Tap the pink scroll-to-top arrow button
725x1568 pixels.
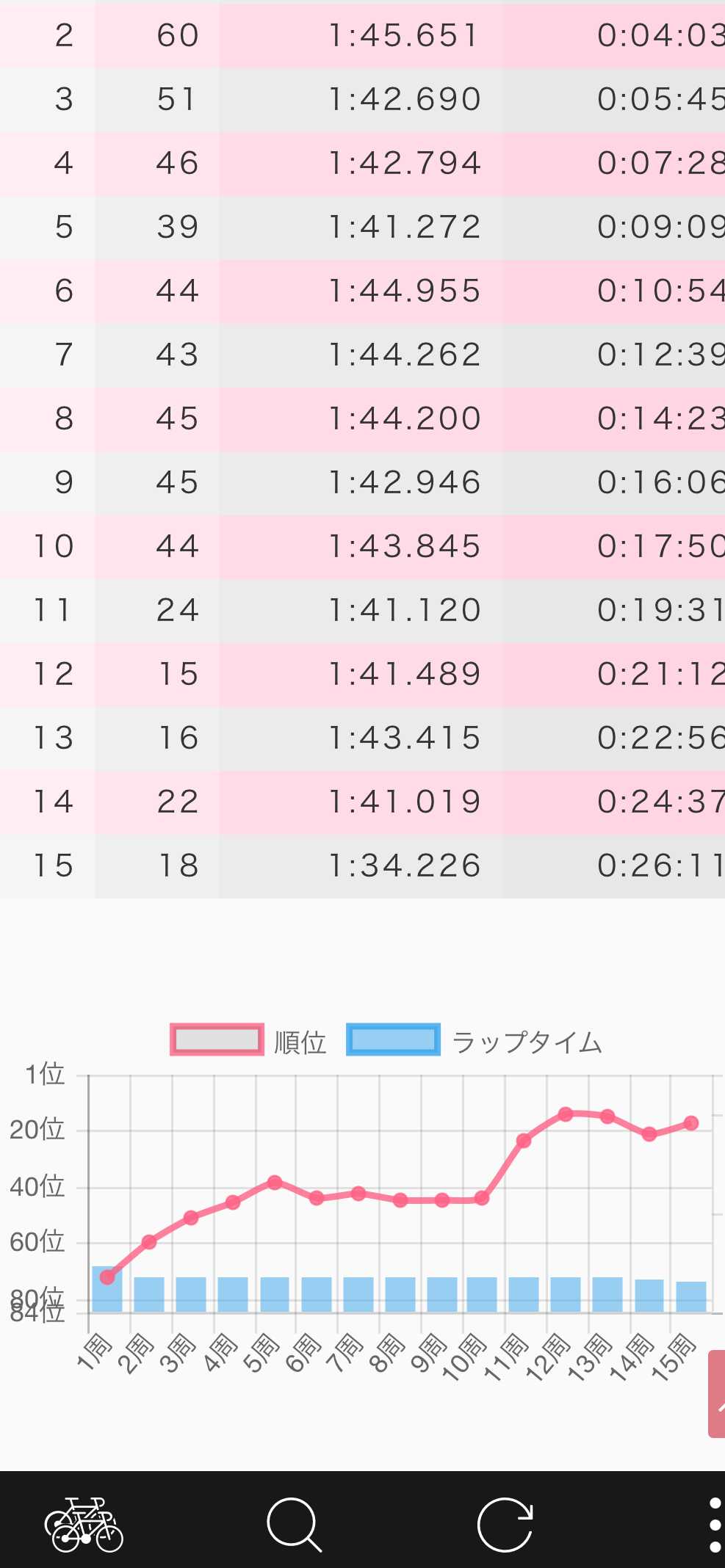(717, 1393)
